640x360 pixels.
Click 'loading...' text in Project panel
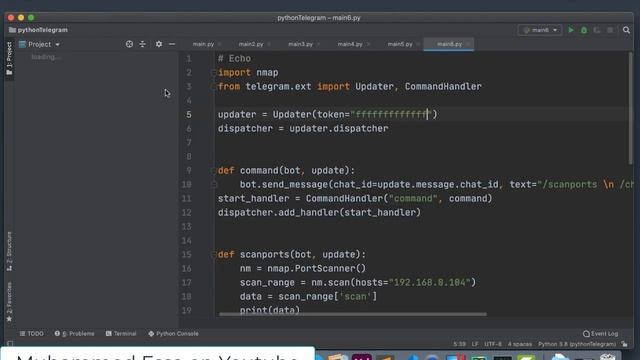coord(45,57)
